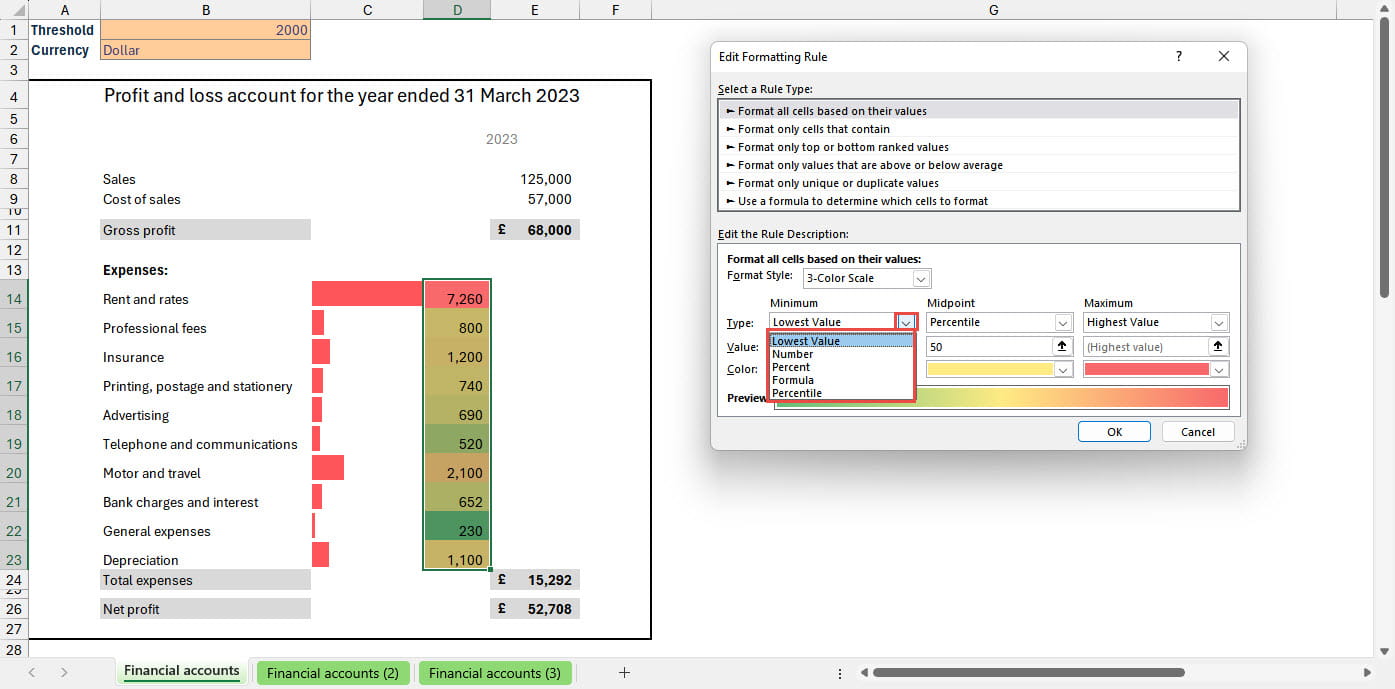Click the horizontal scrollbar left arrow
The width and height of the screenshot is (1395, 689).
point(862,673)
